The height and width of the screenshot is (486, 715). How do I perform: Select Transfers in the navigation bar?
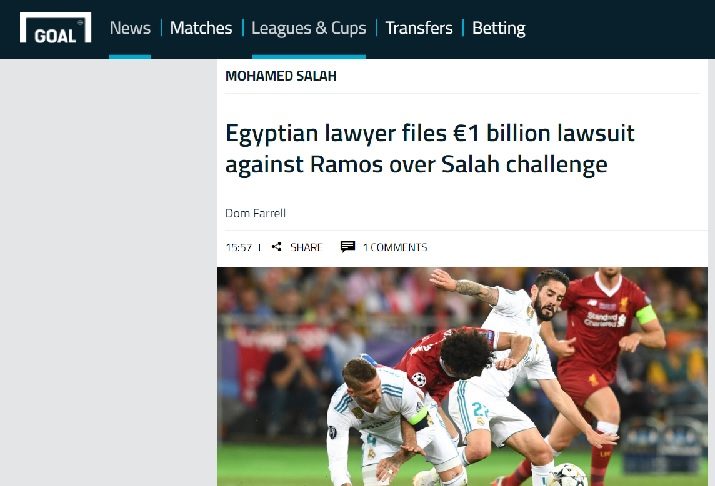tap(419, 28)
